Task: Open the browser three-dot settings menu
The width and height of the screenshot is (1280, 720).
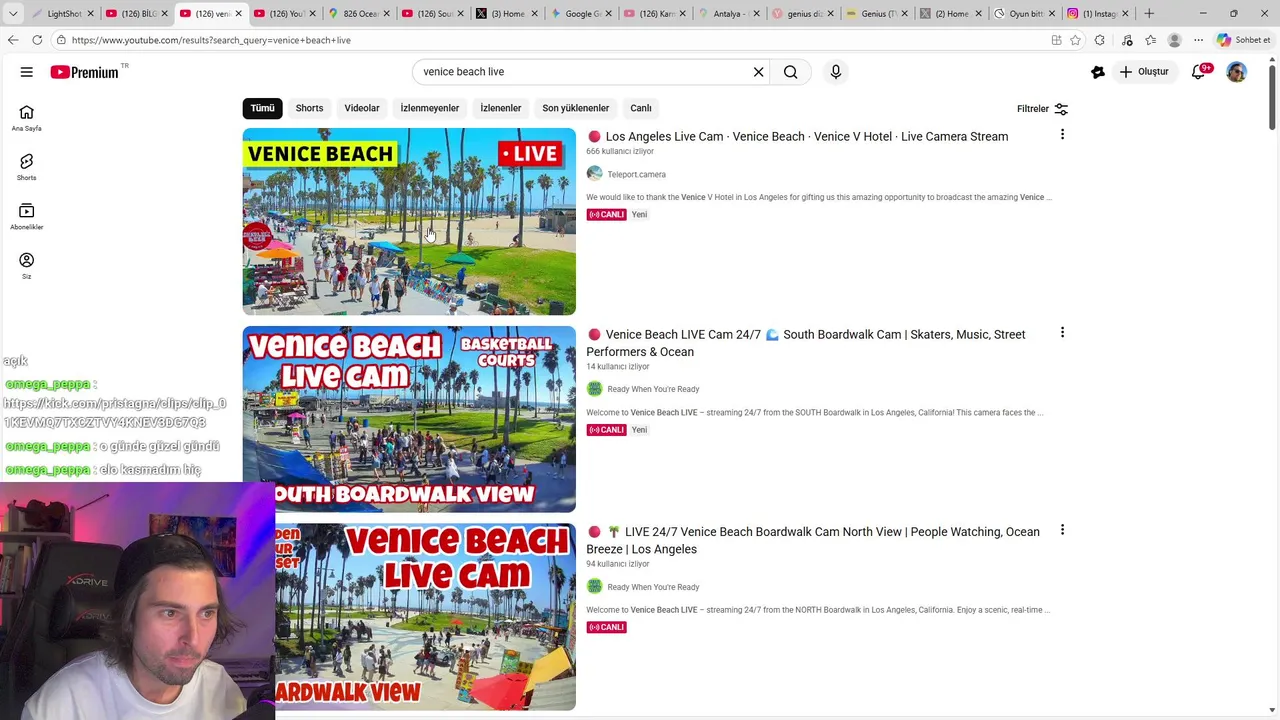Action: tap(1198, 40)
